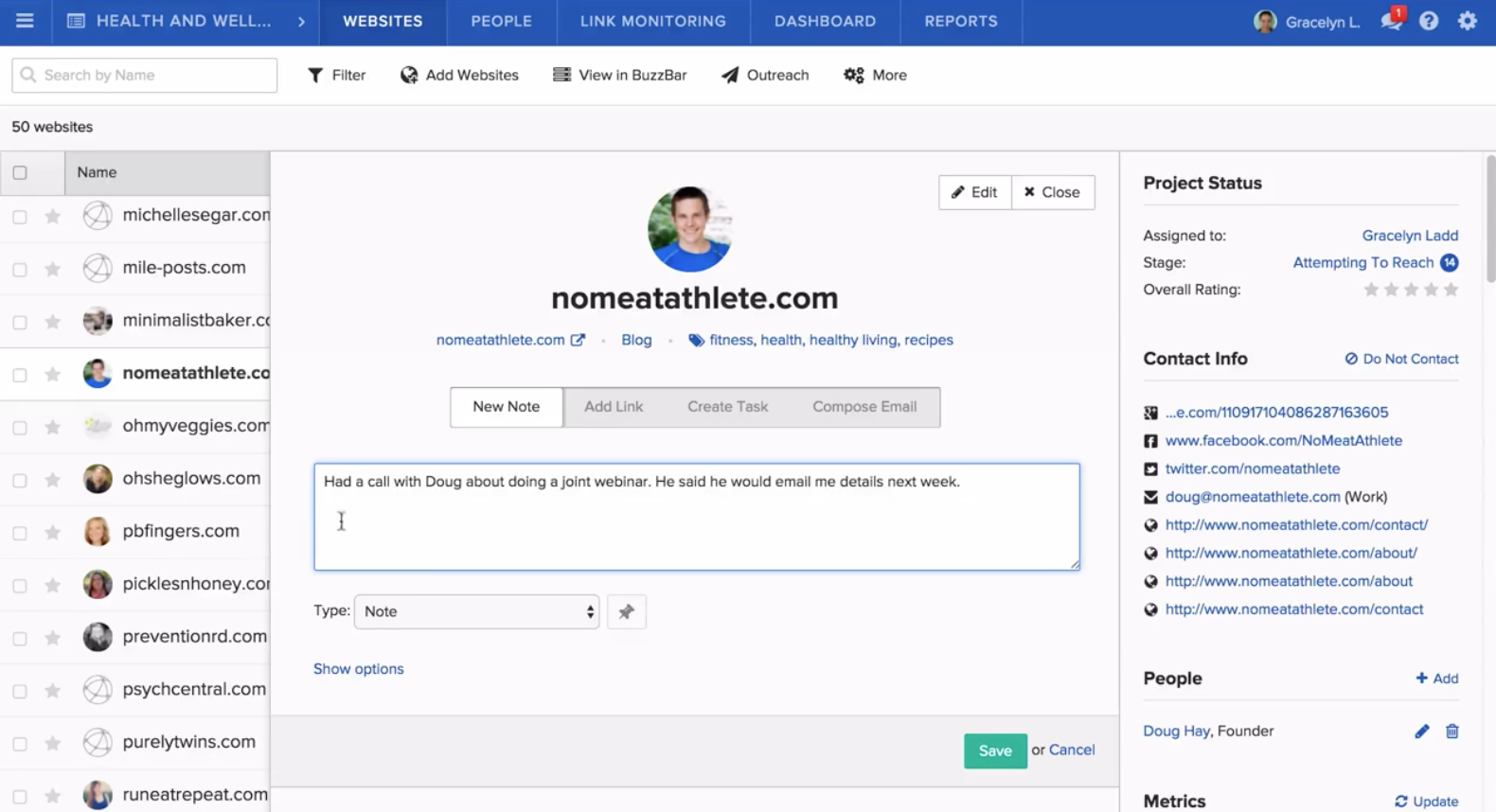
Task: Star the michellesegar.com row
Action: pos(53,217)
